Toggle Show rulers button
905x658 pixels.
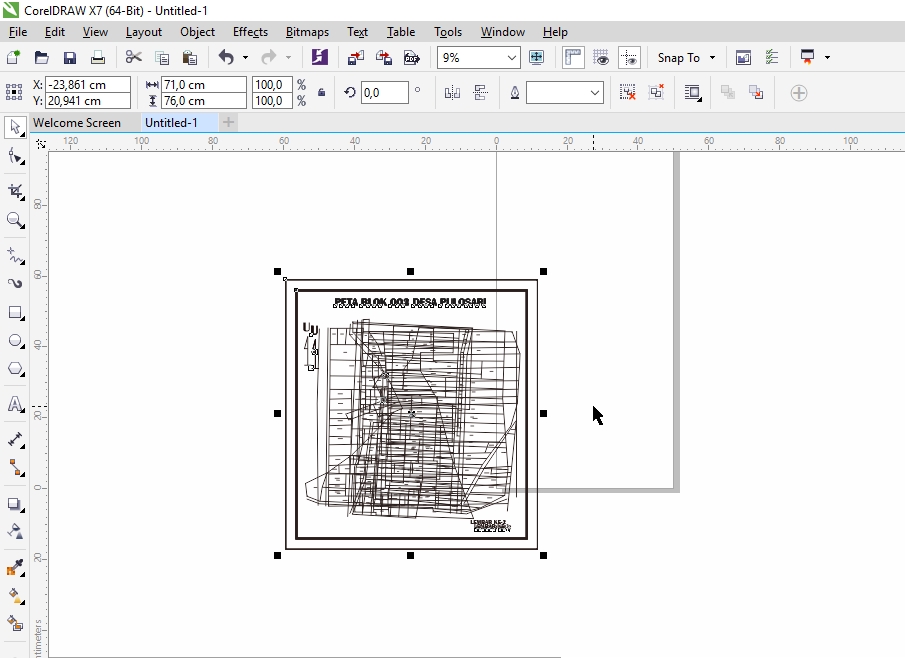tap(573, 57)
